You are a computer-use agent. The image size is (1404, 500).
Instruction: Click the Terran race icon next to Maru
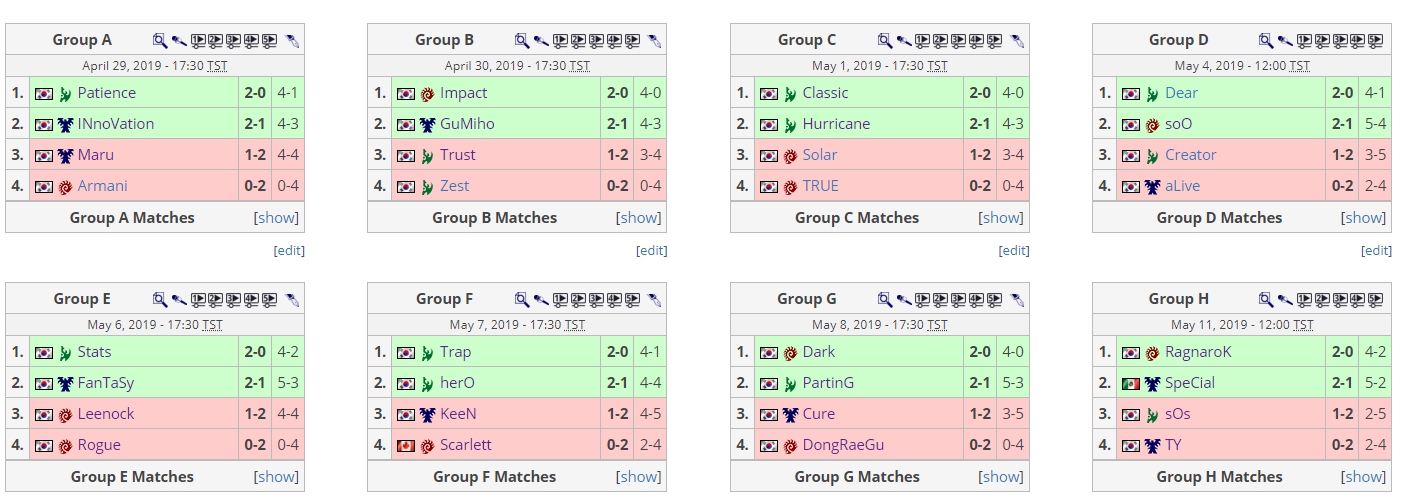pyautogui.click(x=66, y=155)
